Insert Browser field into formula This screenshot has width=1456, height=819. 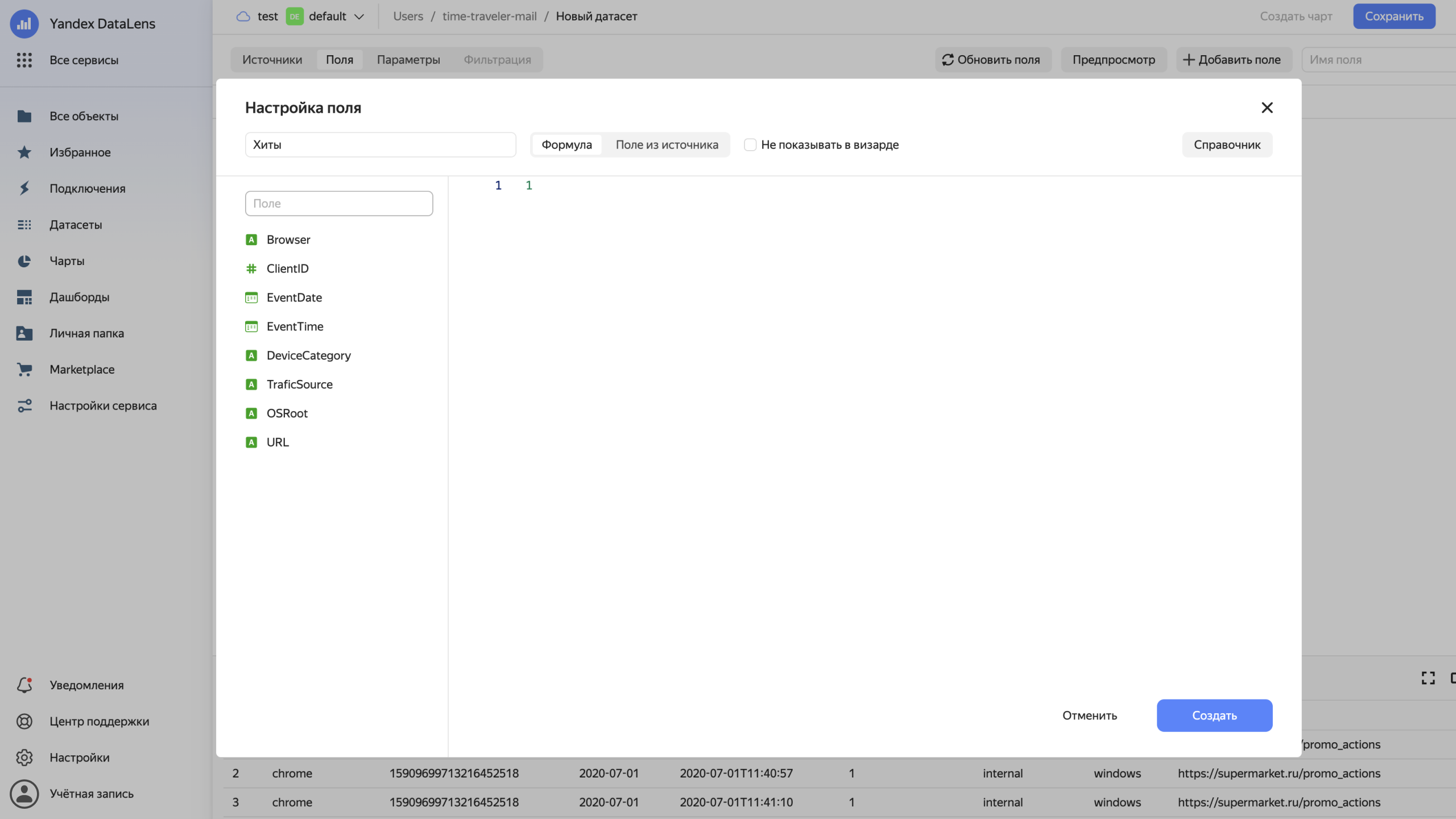point(288,239)
